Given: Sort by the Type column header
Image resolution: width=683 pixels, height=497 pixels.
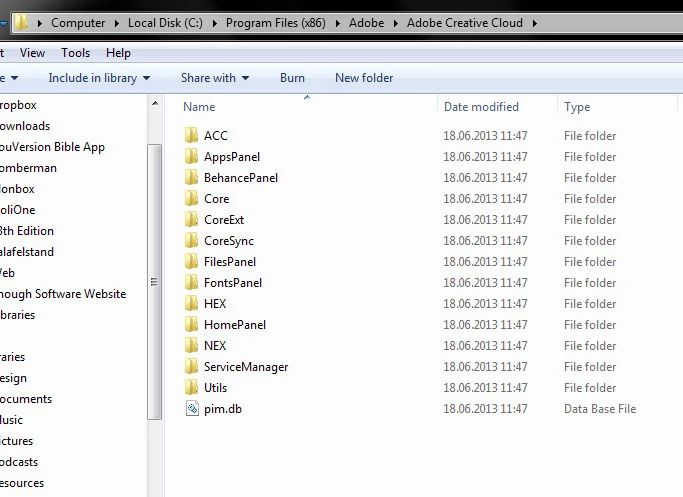Looking at the screenshot, I should 577,107.
